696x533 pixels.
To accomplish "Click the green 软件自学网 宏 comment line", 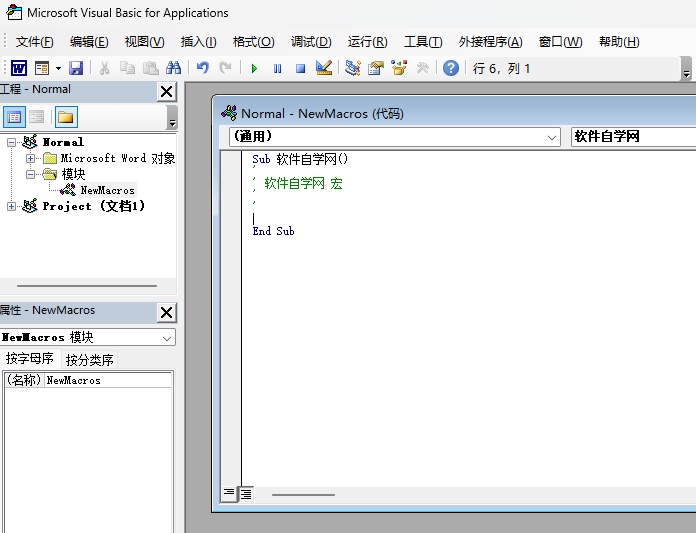I will click(x=303, y=183).
